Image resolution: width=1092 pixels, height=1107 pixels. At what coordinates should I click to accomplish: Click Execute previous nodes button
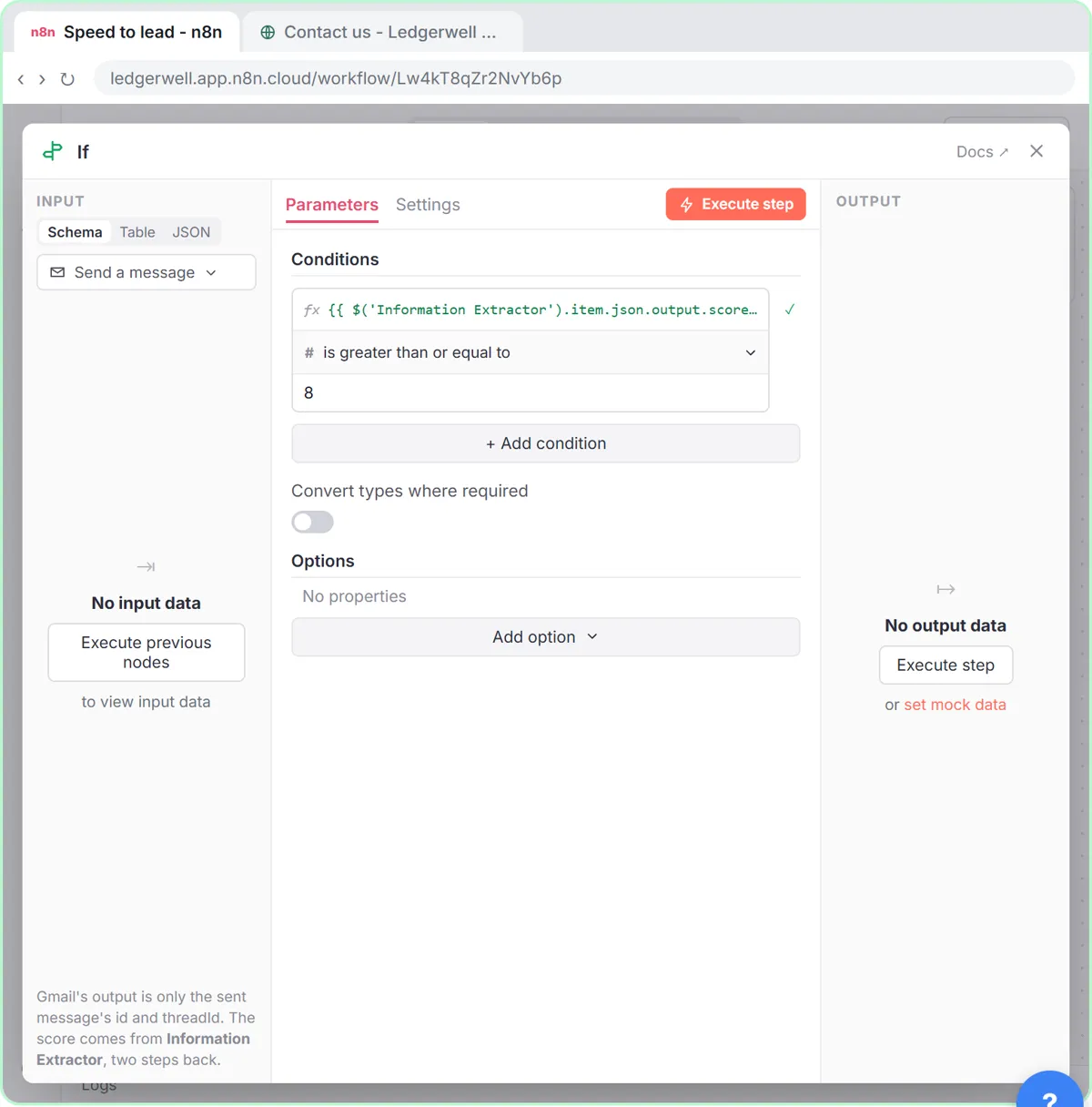[147, 653]
